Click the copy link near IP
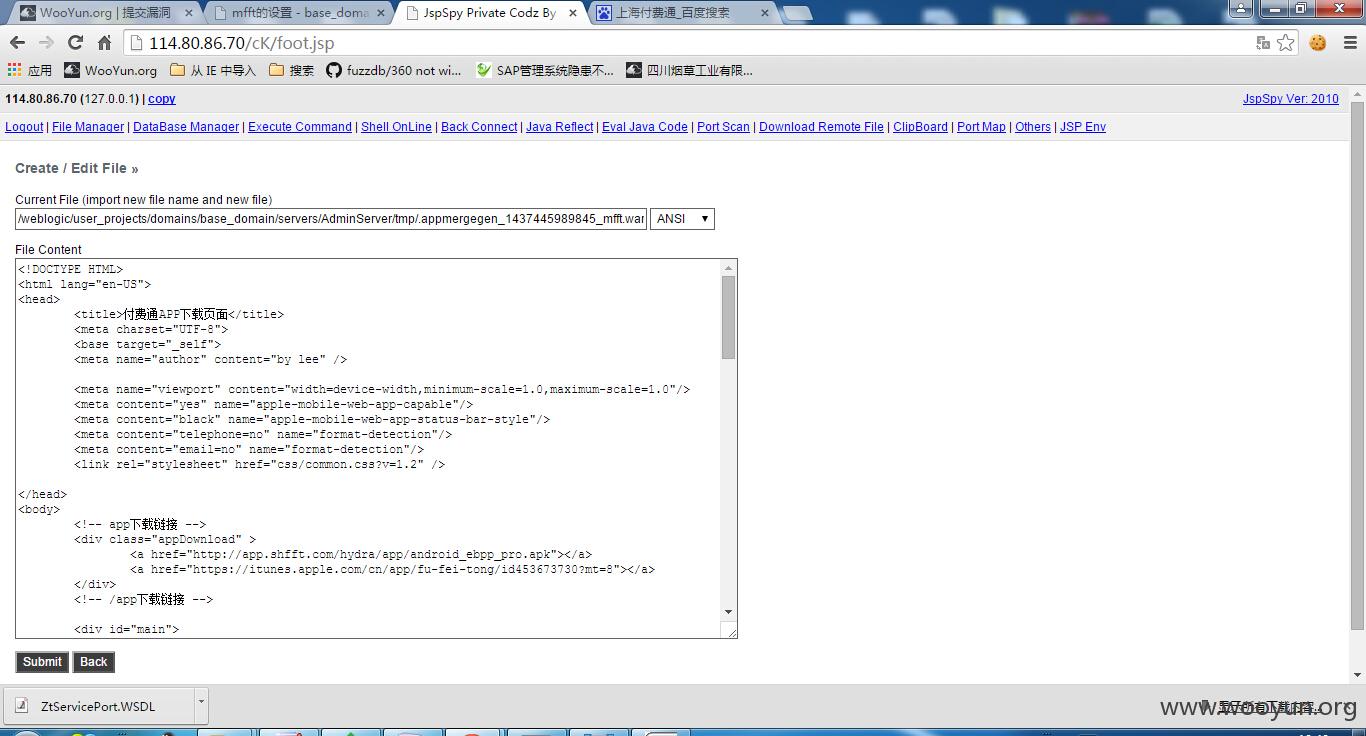 coord(162,99)
